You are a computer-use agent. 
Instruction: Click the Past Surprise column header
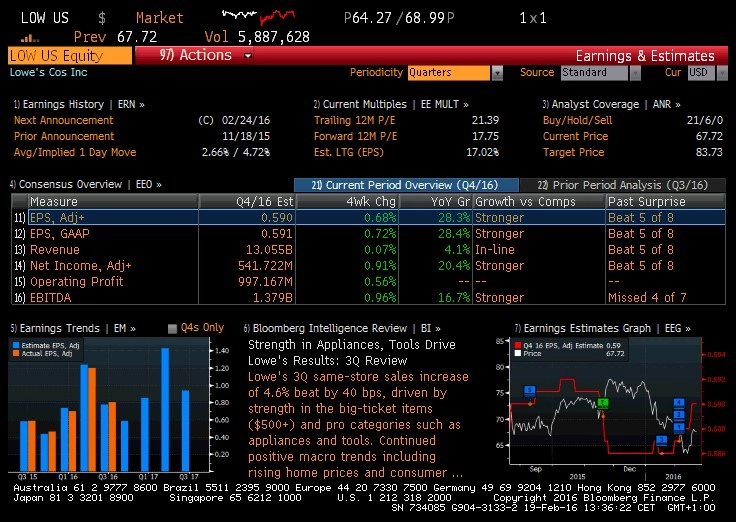pos(665,202)
